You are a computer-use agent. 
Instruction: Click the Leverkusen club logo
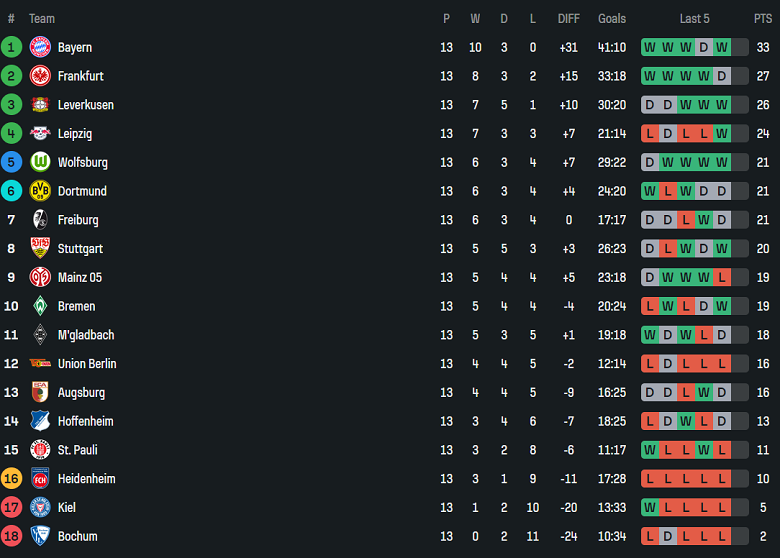[40, 105]
